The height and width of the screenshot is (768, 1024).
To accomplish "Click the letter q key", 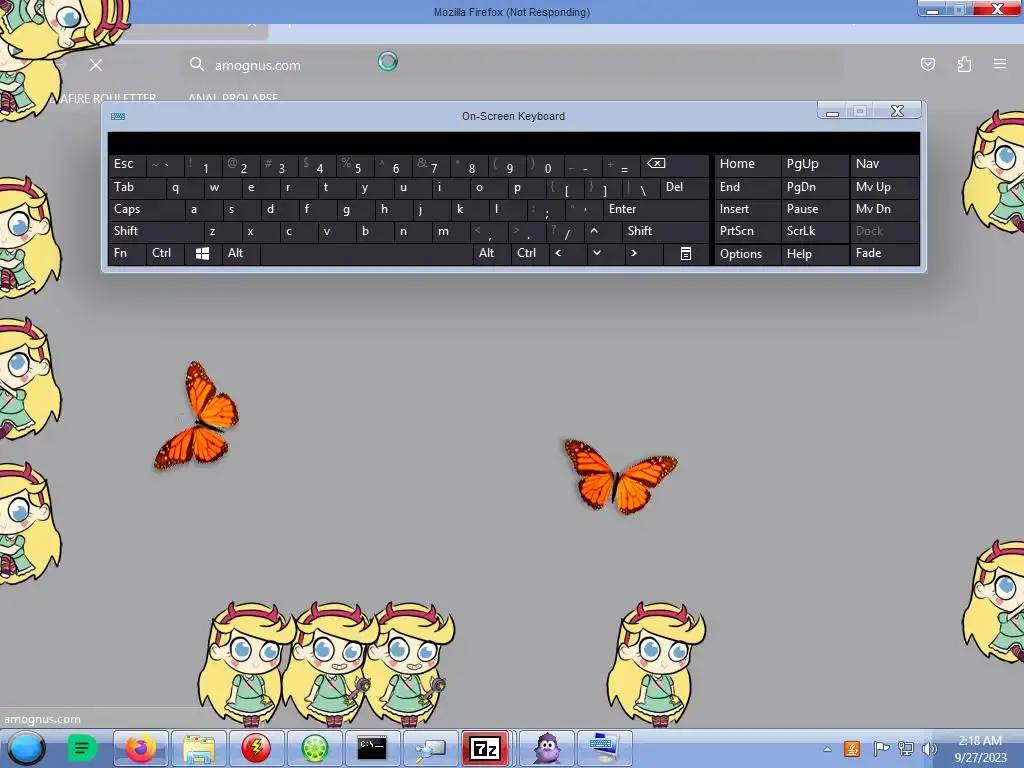I will tap(184, 188).
